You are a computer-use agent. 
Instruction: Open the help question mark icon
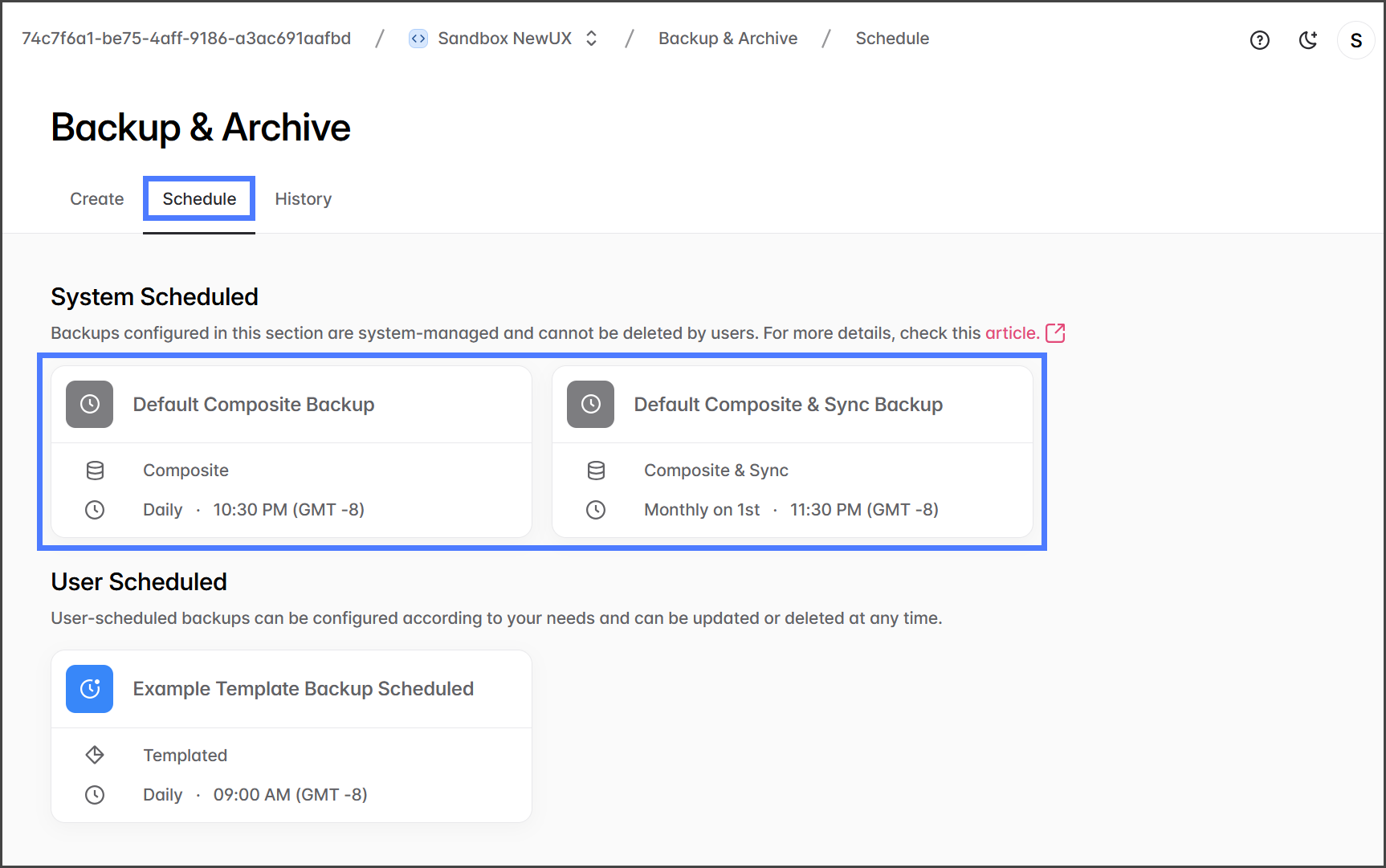click(x=1259, y=40)
